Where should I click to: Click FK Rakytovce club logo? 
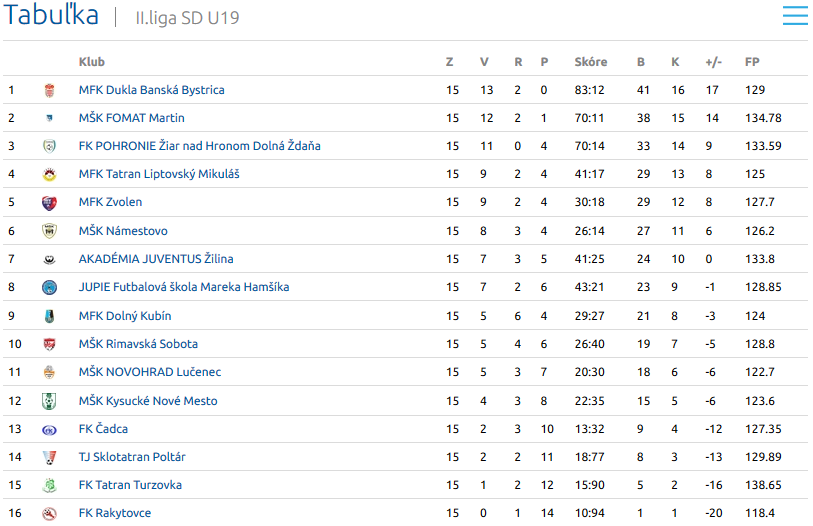[x=49, y=513]
